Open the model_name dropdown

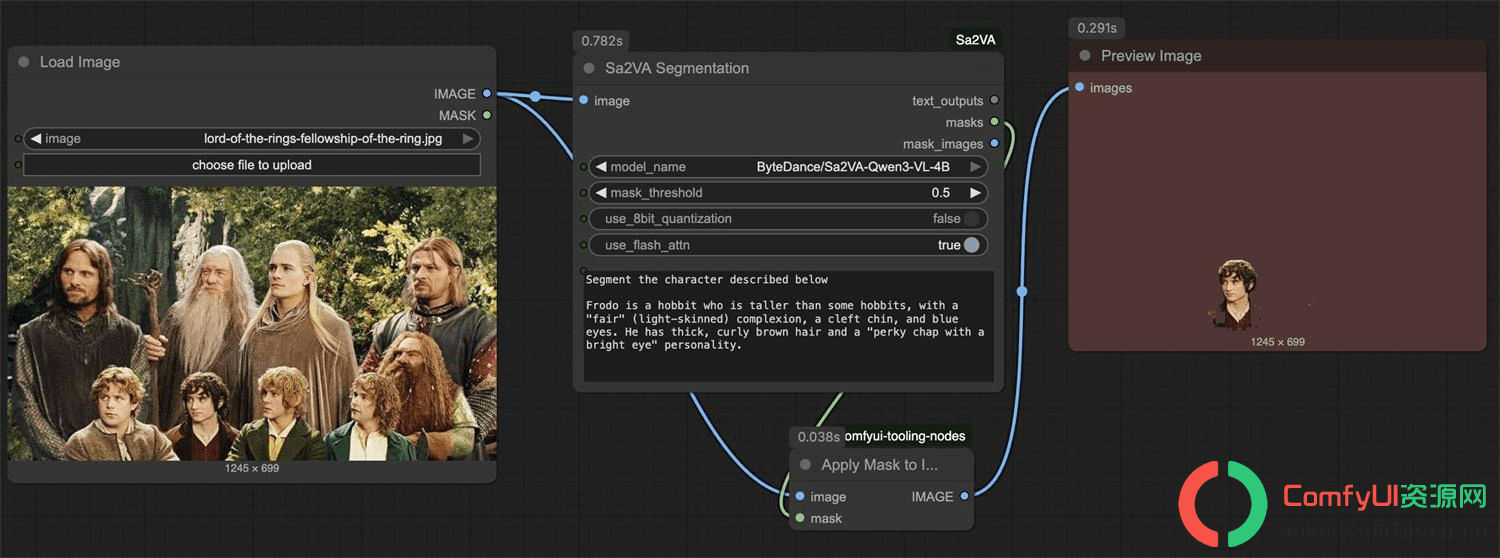tap(788, 167)
